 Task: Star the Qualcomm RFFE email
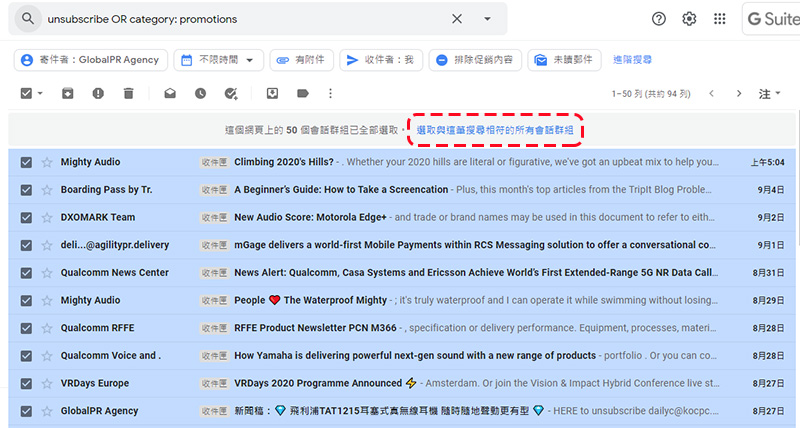[47, 328]
